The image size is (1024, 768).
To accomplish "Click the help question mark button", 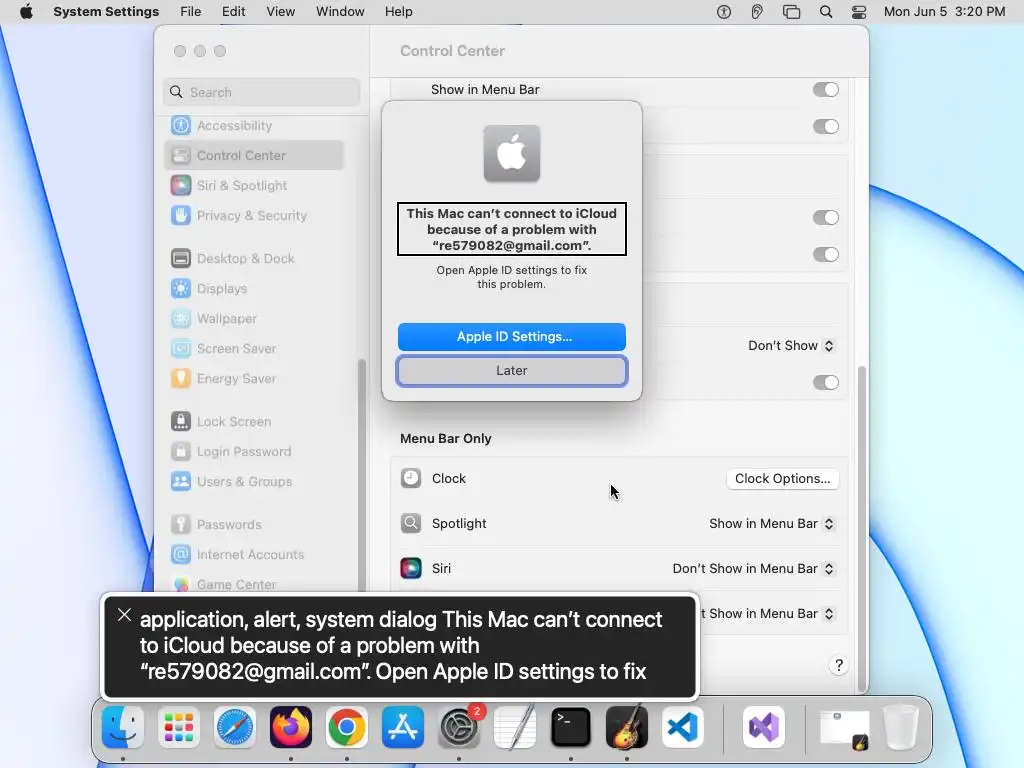I will pyautogui.click(x=839, y=665).
